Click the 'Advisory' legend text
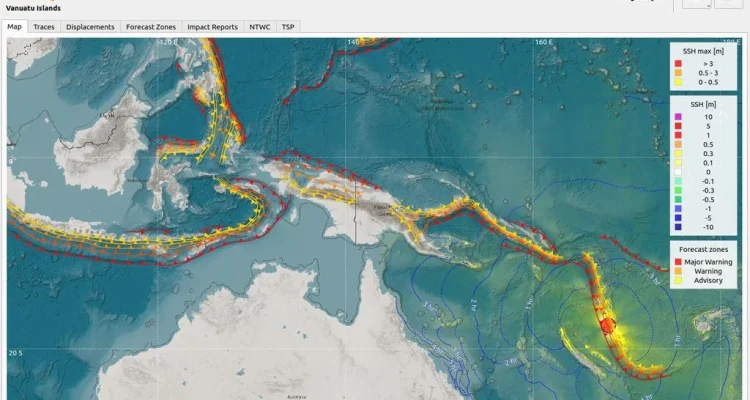The height and width of the screenshot is (400, 750). coord(708,280)
